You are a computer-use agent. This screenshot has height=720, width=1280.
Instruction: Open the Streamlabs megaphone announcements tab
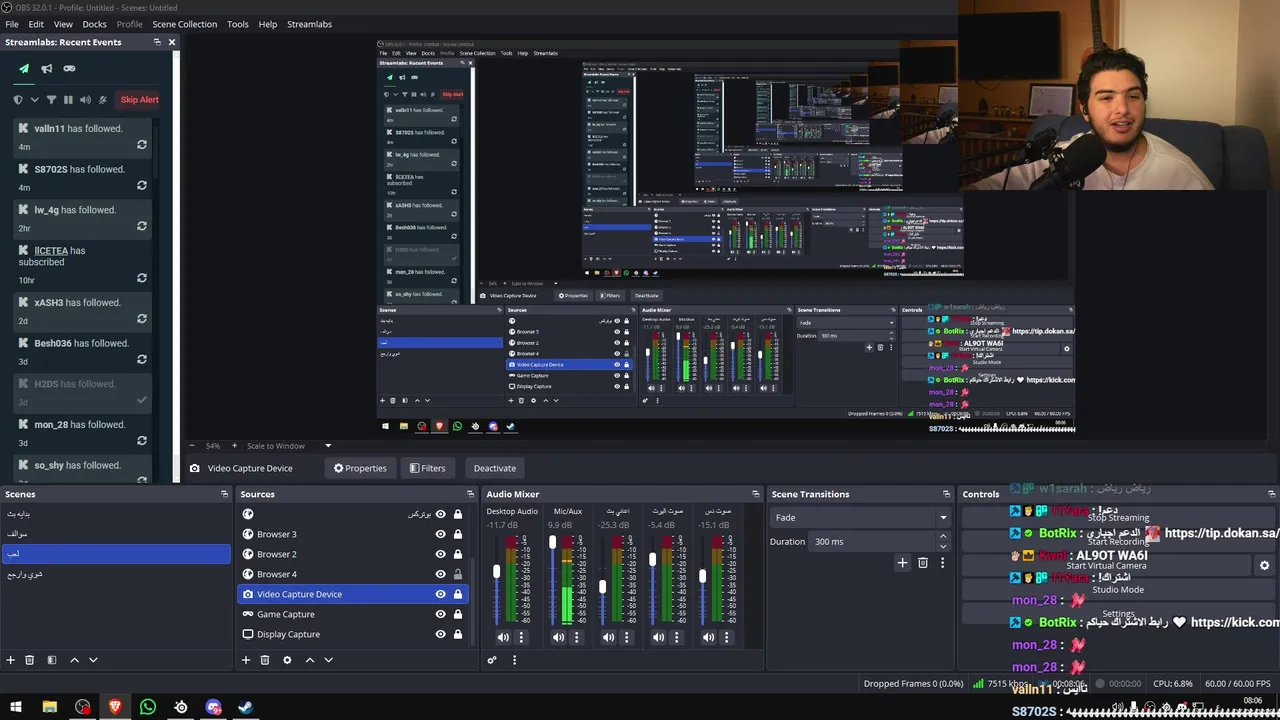click(46, 69)
